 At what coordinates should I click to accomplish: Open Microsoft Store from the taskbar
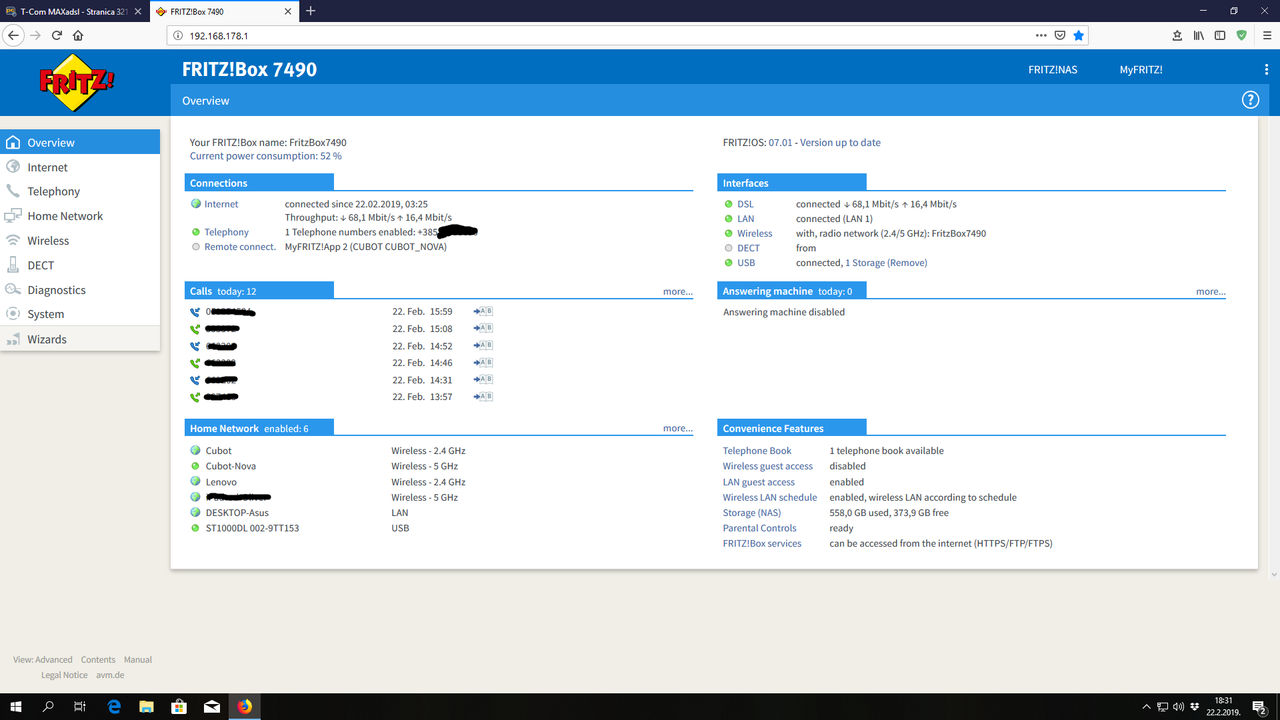click(x=179, y=706)
